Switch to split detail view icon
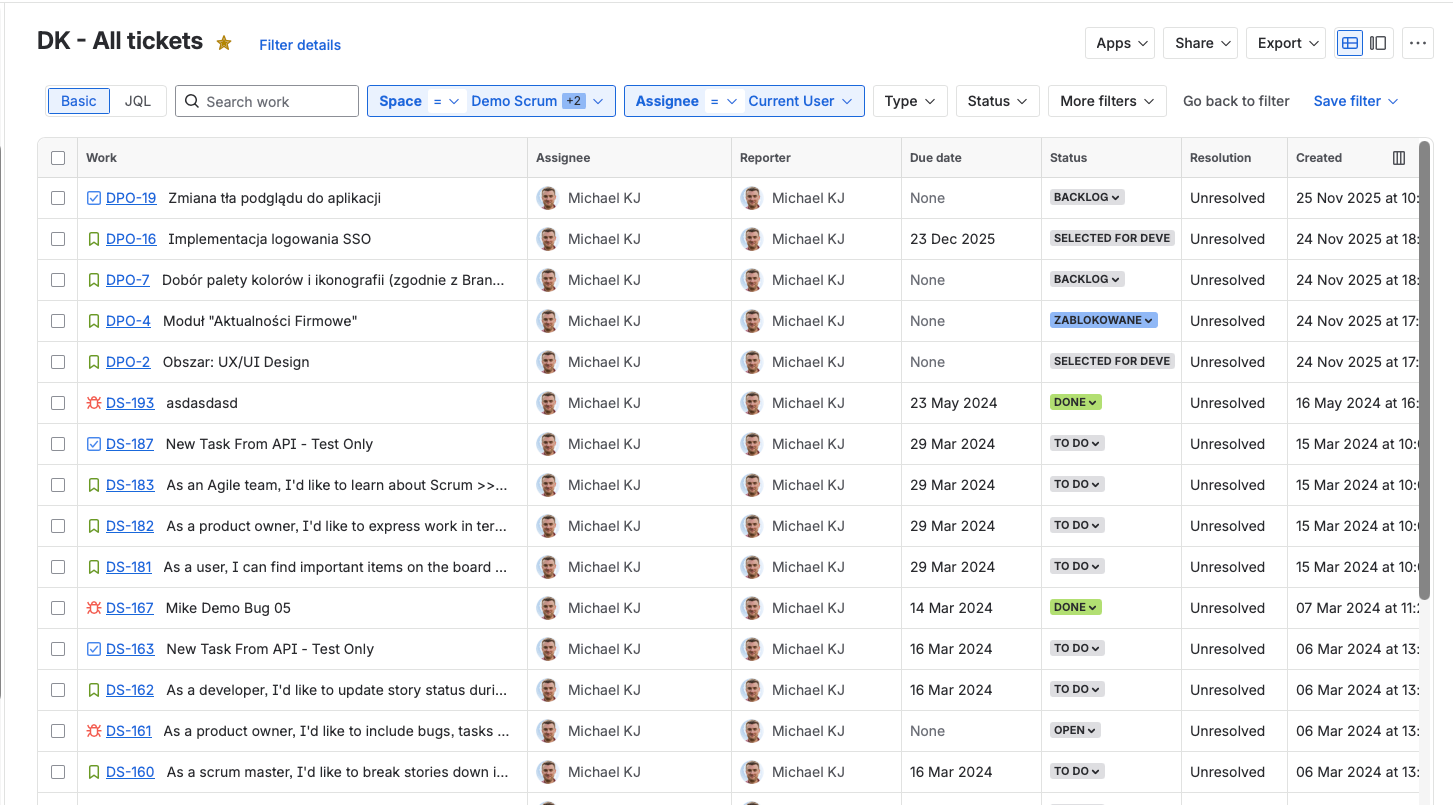 click(x=1378, y=43)
